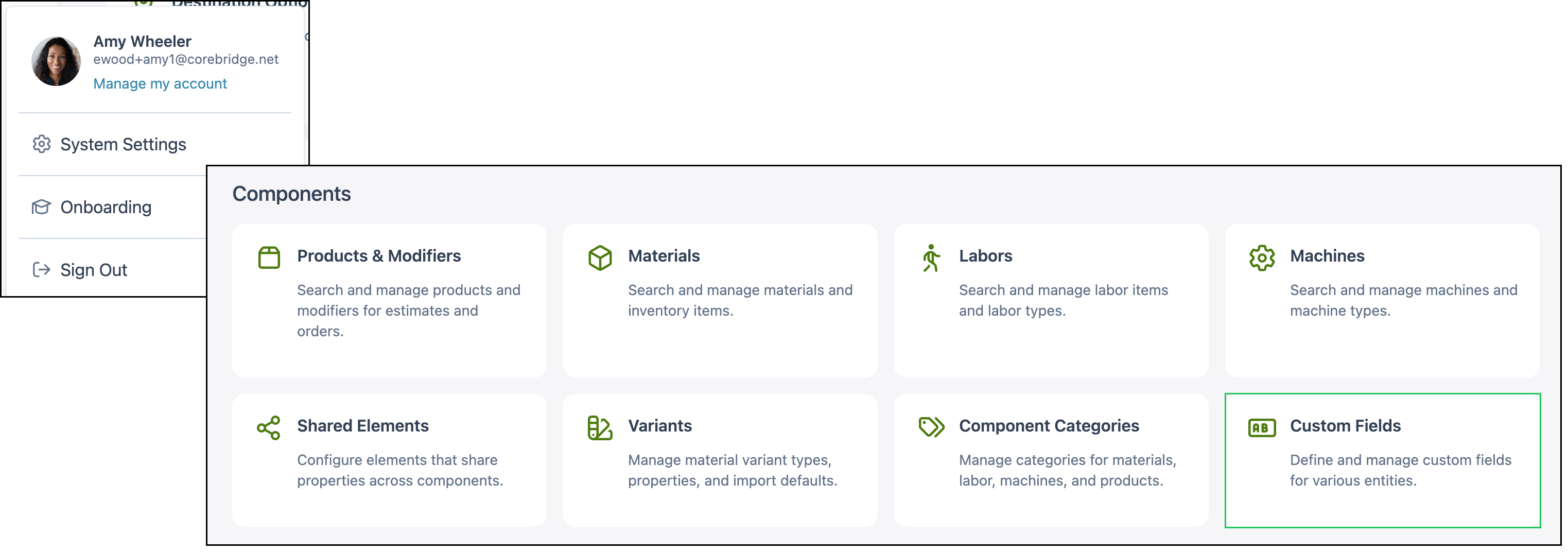Click the Onboarding graduation cap icon

point(41,207)
